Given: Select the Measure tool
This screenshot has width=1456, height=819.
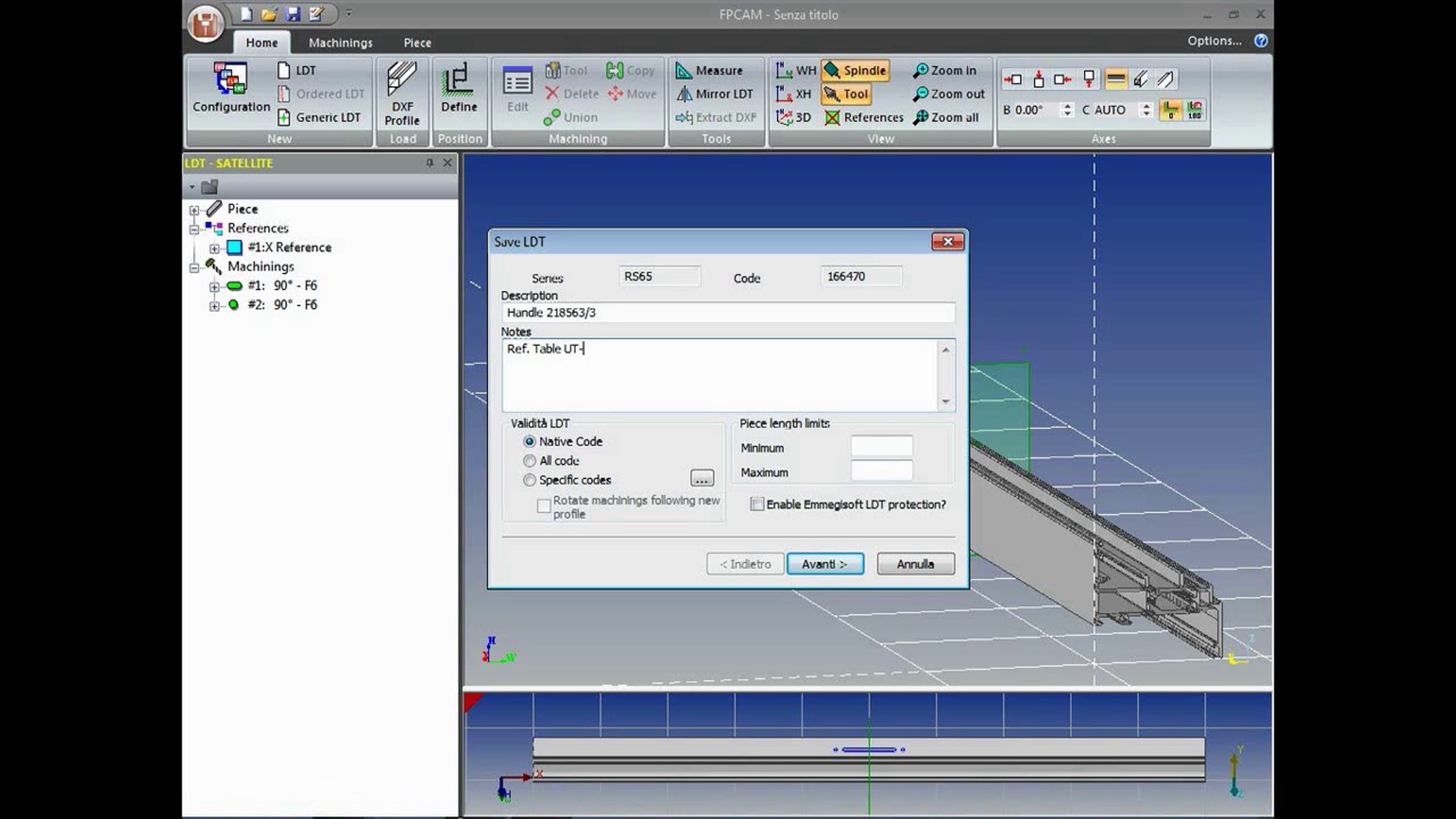Looking at the screenshot, I should pyautogui.click(x=710, y=70).
